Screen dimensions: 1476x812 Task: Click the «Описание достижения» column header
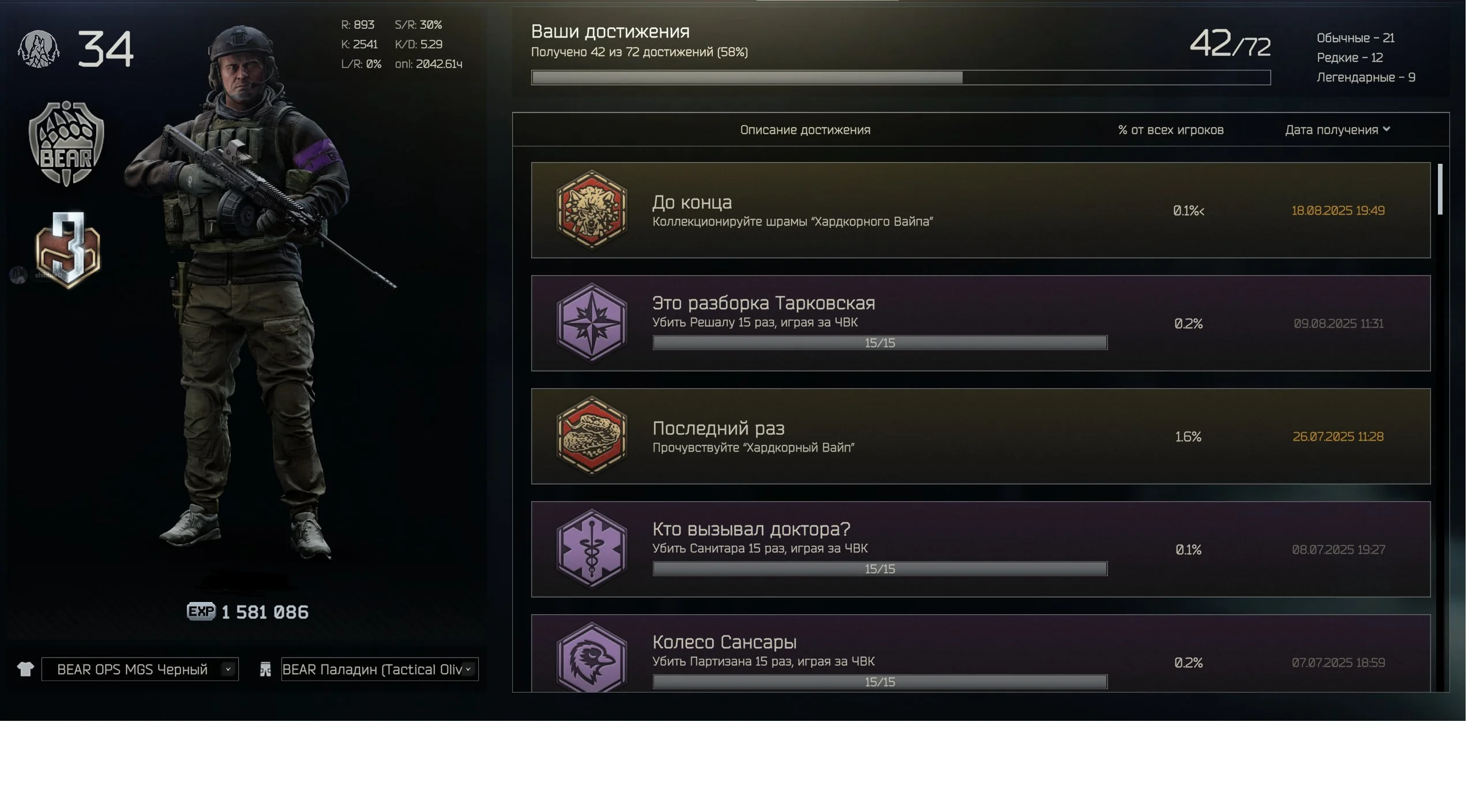coord(805,130)
